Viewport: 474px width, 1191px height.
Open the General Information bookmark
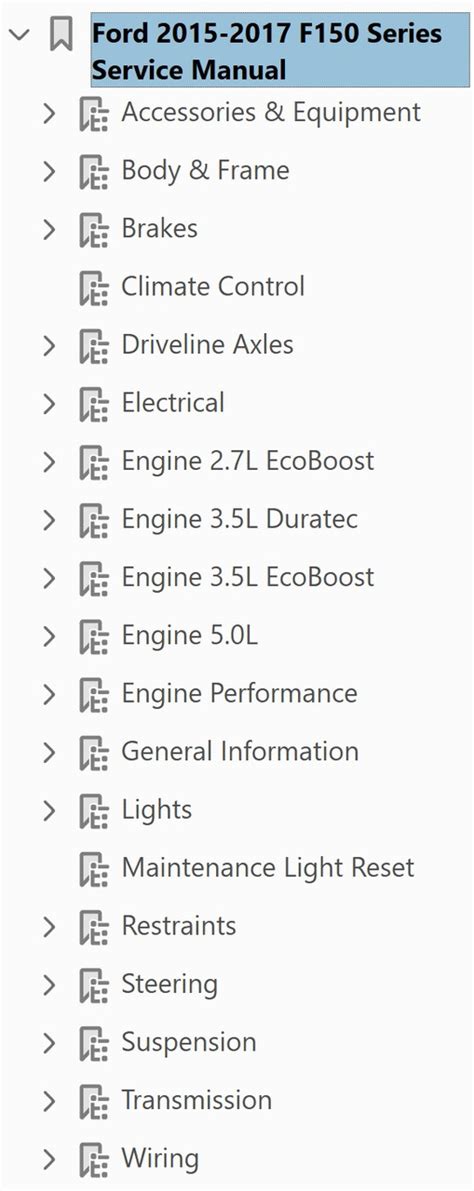tap(240, 752)
